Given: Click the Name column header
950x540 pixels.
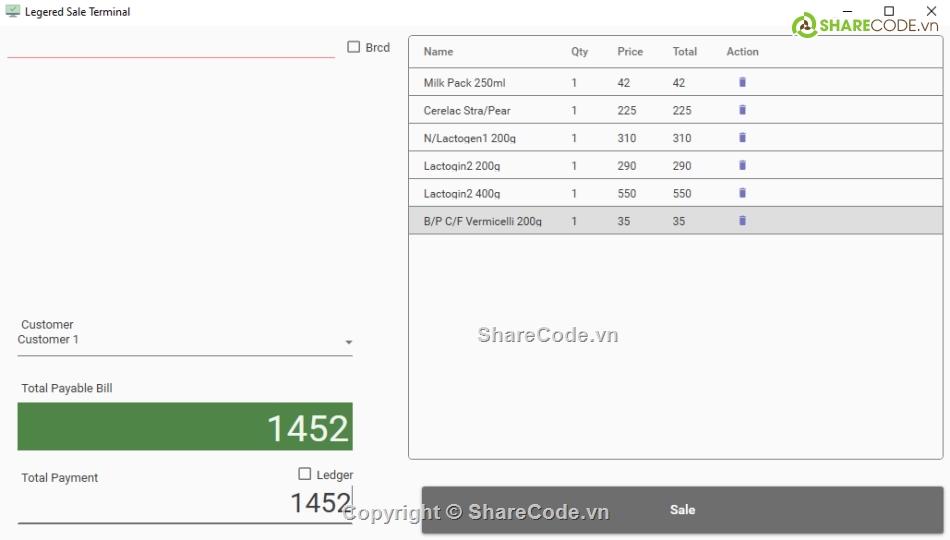Looking at the screenshot, I should 438,52.
